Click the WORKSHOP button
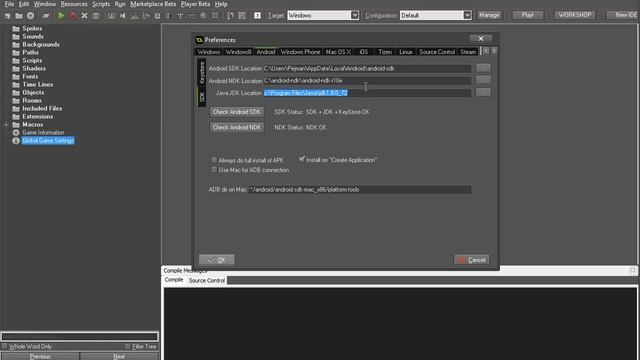640x360 pixels. click(575, 15)
